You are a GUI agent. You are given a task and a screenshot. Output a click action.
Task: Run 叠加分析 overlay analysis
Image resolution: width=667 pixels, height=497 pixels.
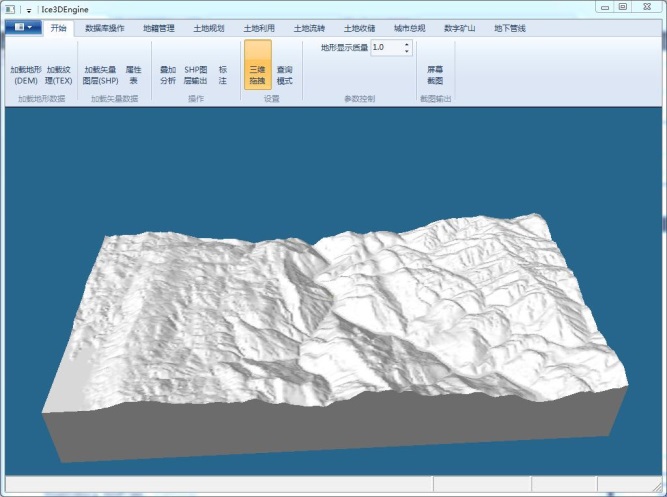coord(168,74)
